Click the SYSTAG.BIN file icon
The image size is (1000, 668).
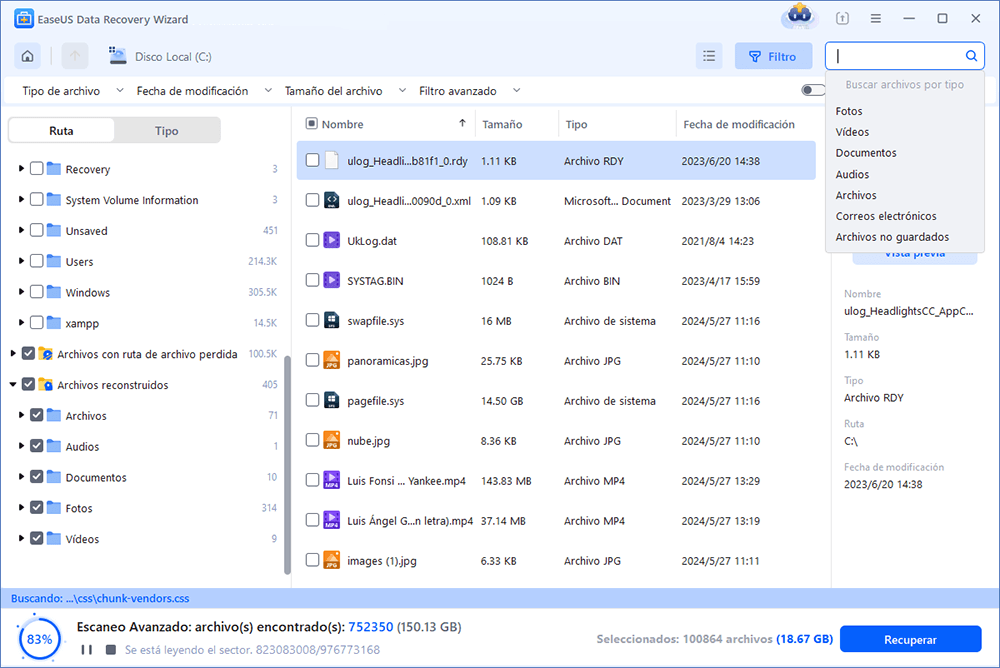(x=332, y=280)
